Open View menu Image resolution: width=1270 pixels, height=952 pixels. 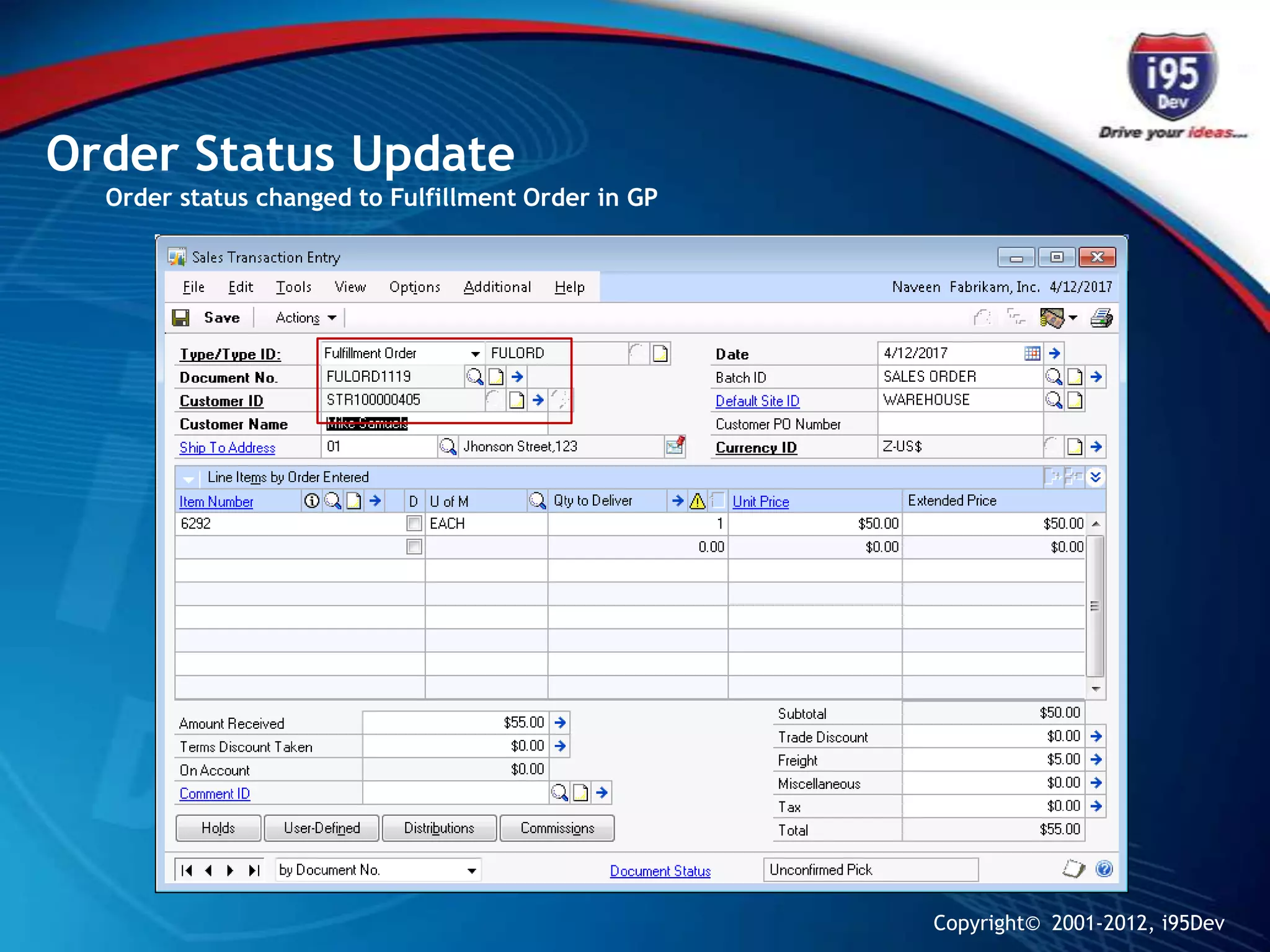point(350,287)
